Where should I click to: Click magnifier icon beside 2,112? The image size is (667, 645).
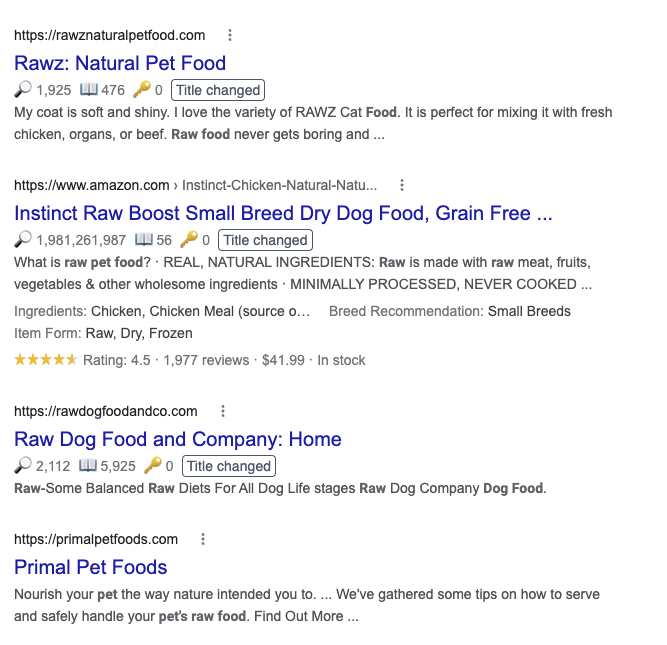coord(23,466)
